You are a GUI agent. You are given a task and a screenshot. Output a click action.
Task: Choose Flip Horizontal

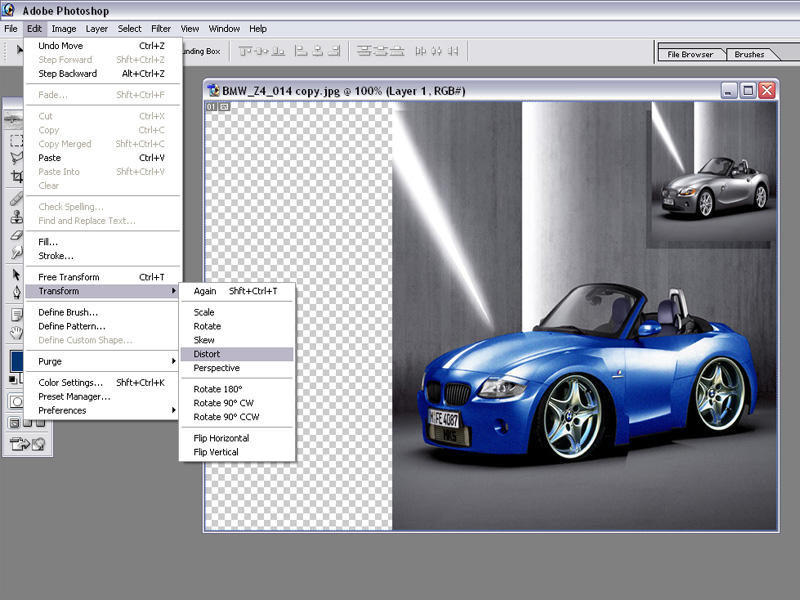pyautogui.click(x=237, y=438)
